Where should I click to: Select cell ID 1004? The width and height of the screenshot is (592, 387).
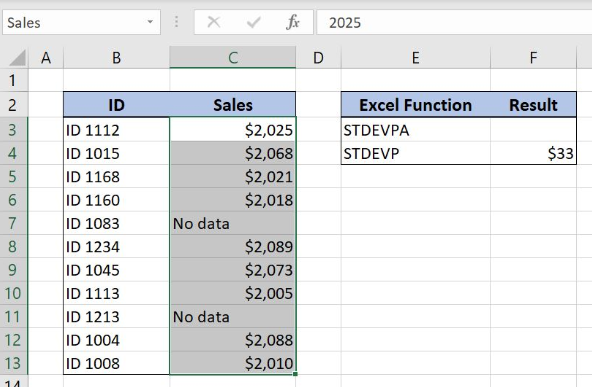point(117,340)
